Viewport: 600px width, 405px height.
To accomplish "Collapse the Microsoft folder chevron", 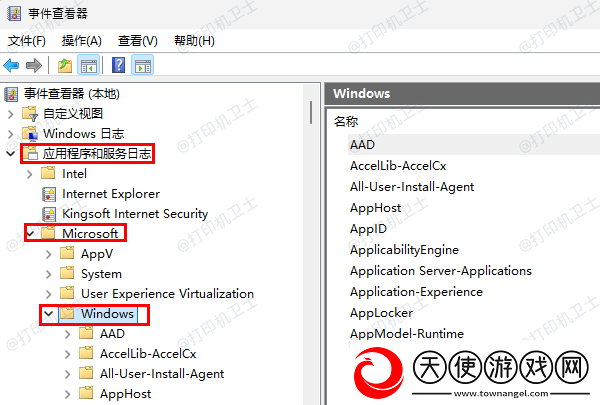I will point(31,233).
